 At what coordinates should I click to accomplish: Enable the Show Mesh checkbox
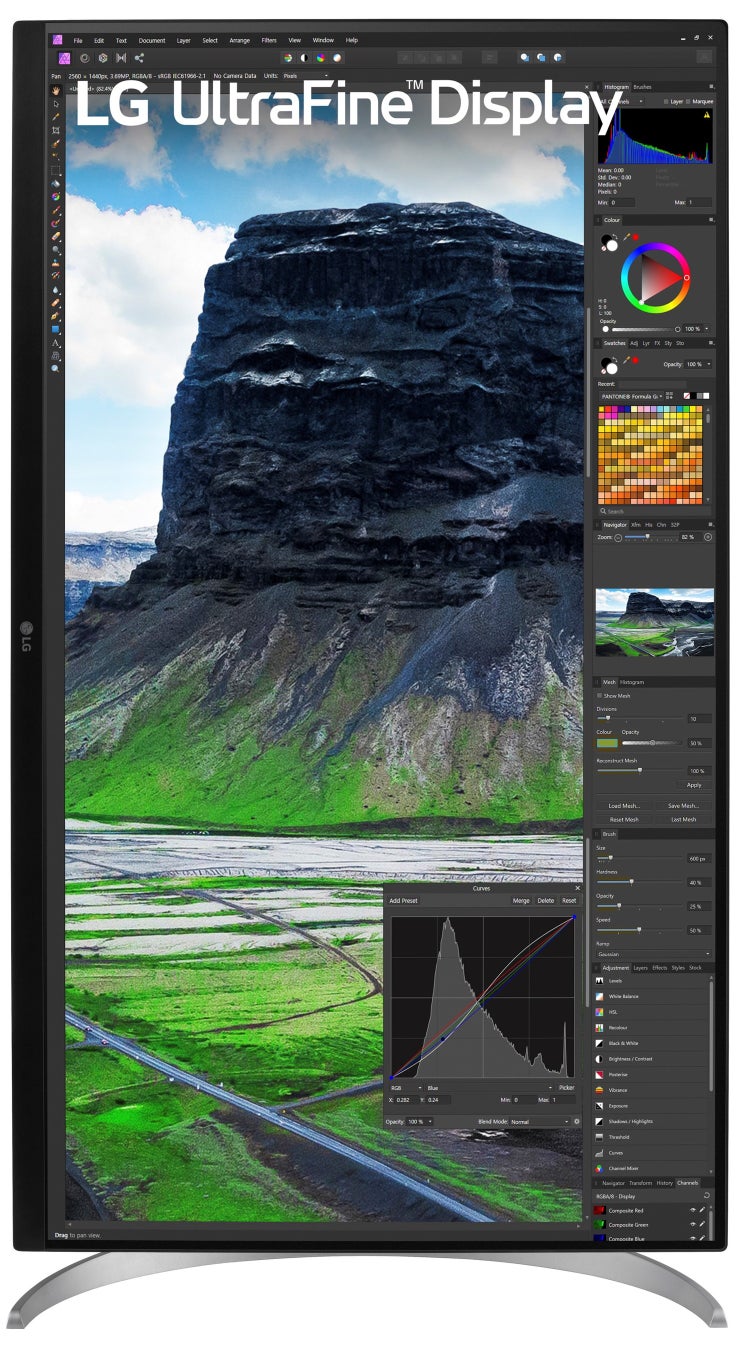pyautogui.click(x=600, y=696)
